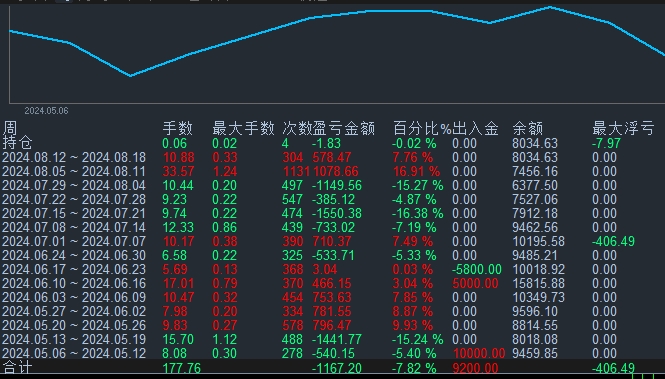Viewport: 665px width, 379px height.
Task: Click the deposit value 5000.00
Action: coord(475,284)
